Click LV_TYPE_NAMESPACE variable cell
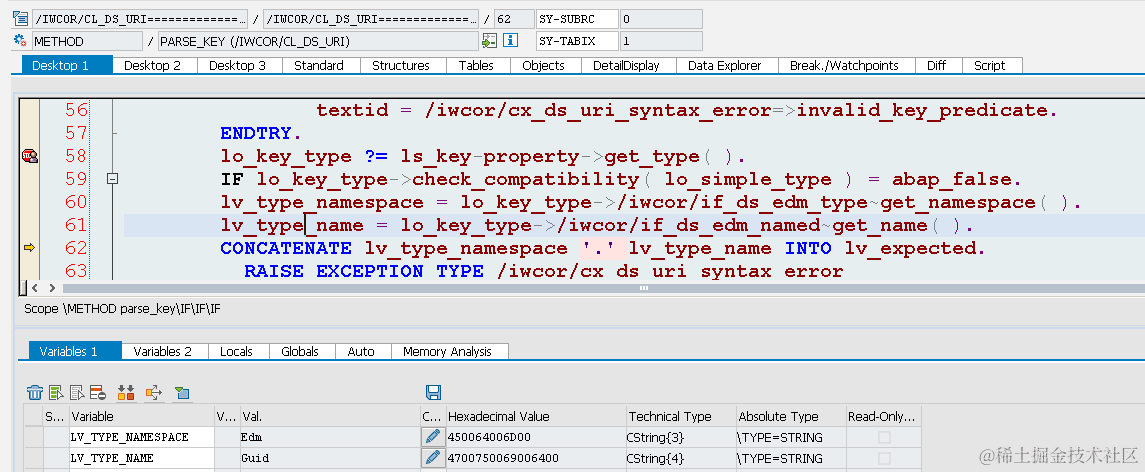 [142, 437]
